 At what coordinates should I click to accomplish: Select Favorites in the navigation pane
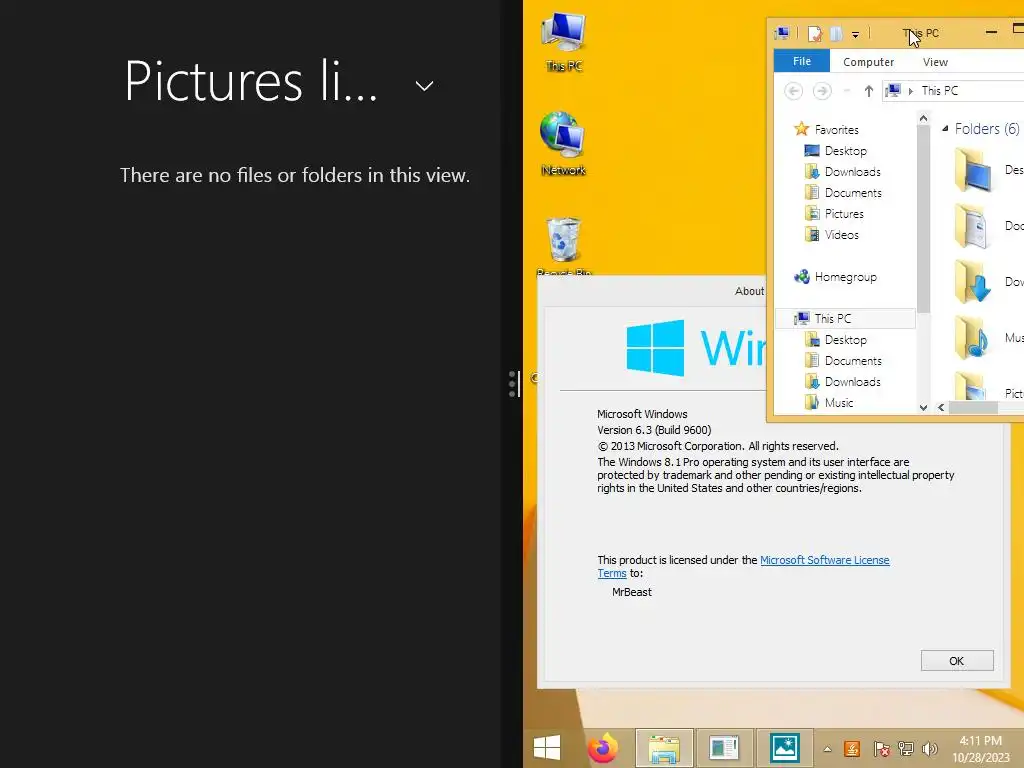[x=826, y=129]
